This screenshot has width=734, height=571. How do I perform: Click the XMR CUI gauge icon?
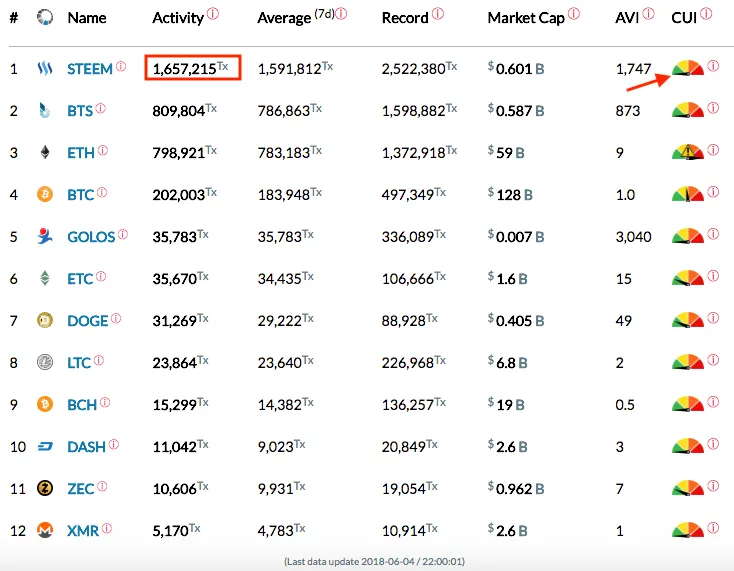(688, 530)
